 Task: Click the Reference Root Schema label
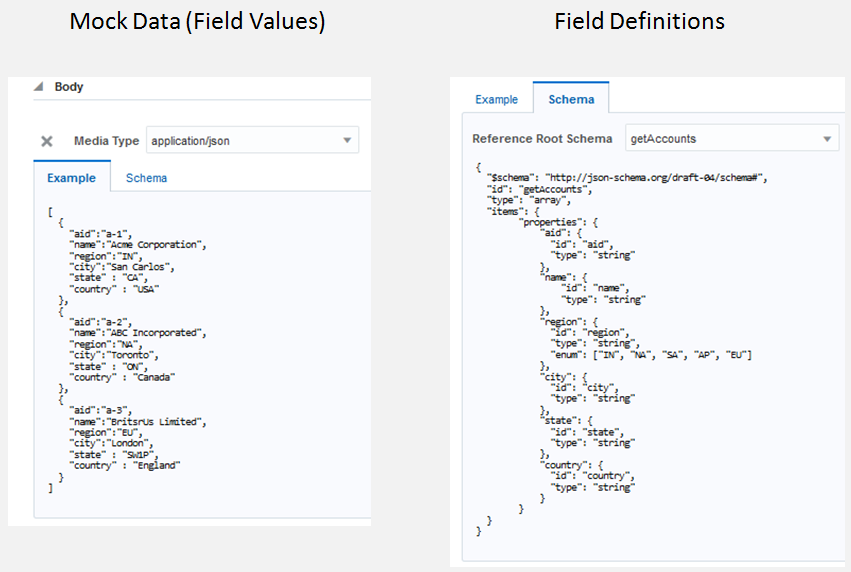point(542,139)
